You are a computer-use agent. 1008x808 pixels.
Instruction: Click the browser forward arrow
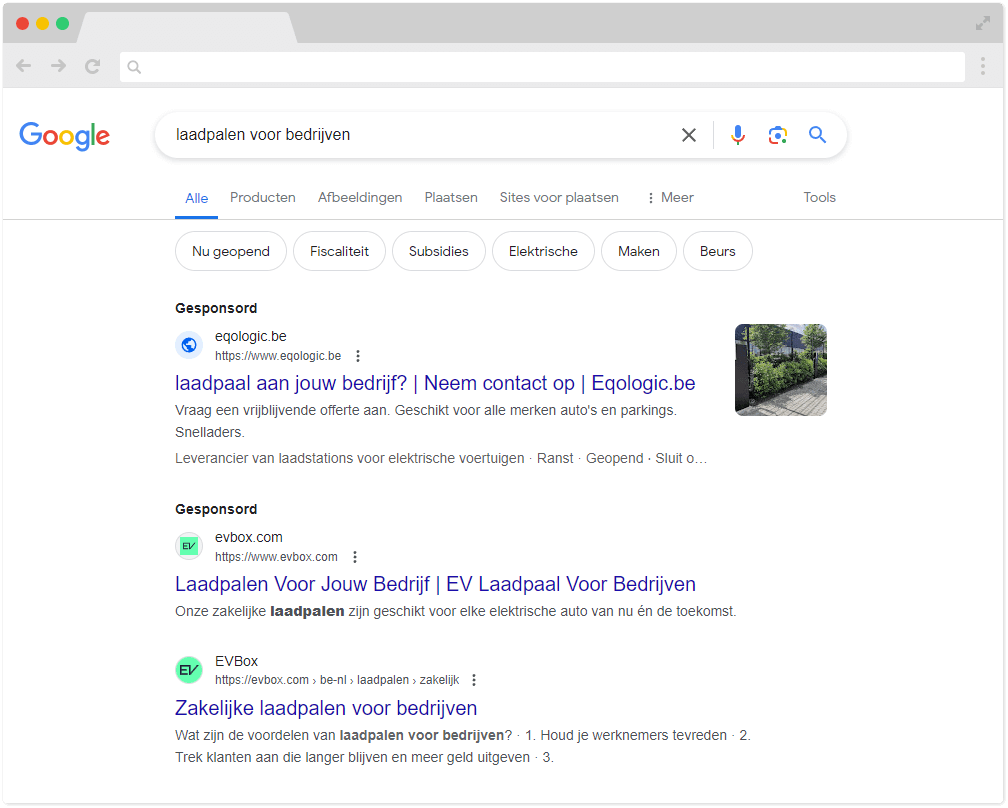(x=58, y=66)
